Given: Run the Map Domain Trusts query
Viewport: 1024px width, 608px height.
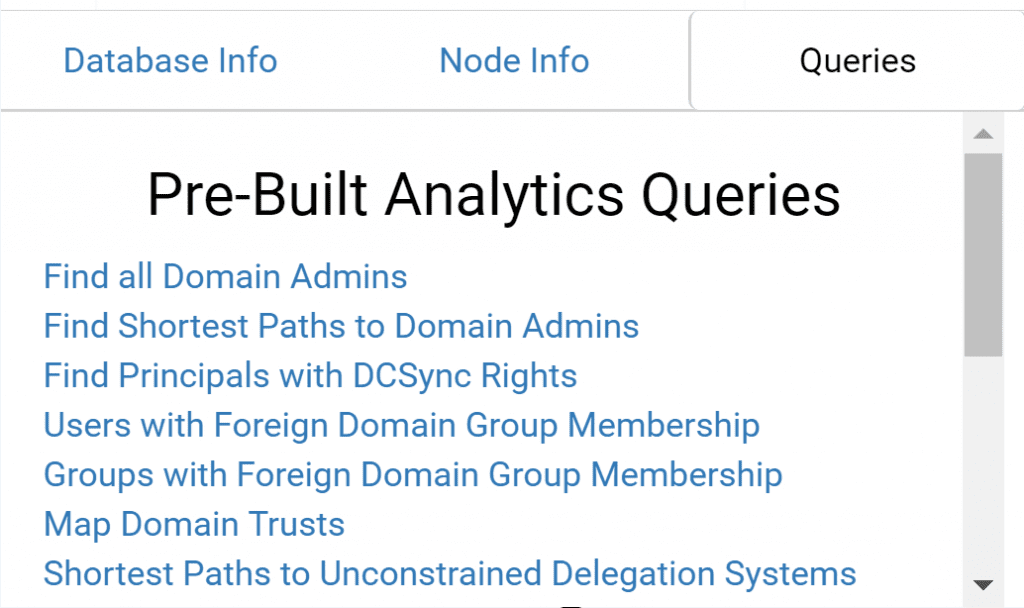Looking at the screenshot, I should coord(194,524).
